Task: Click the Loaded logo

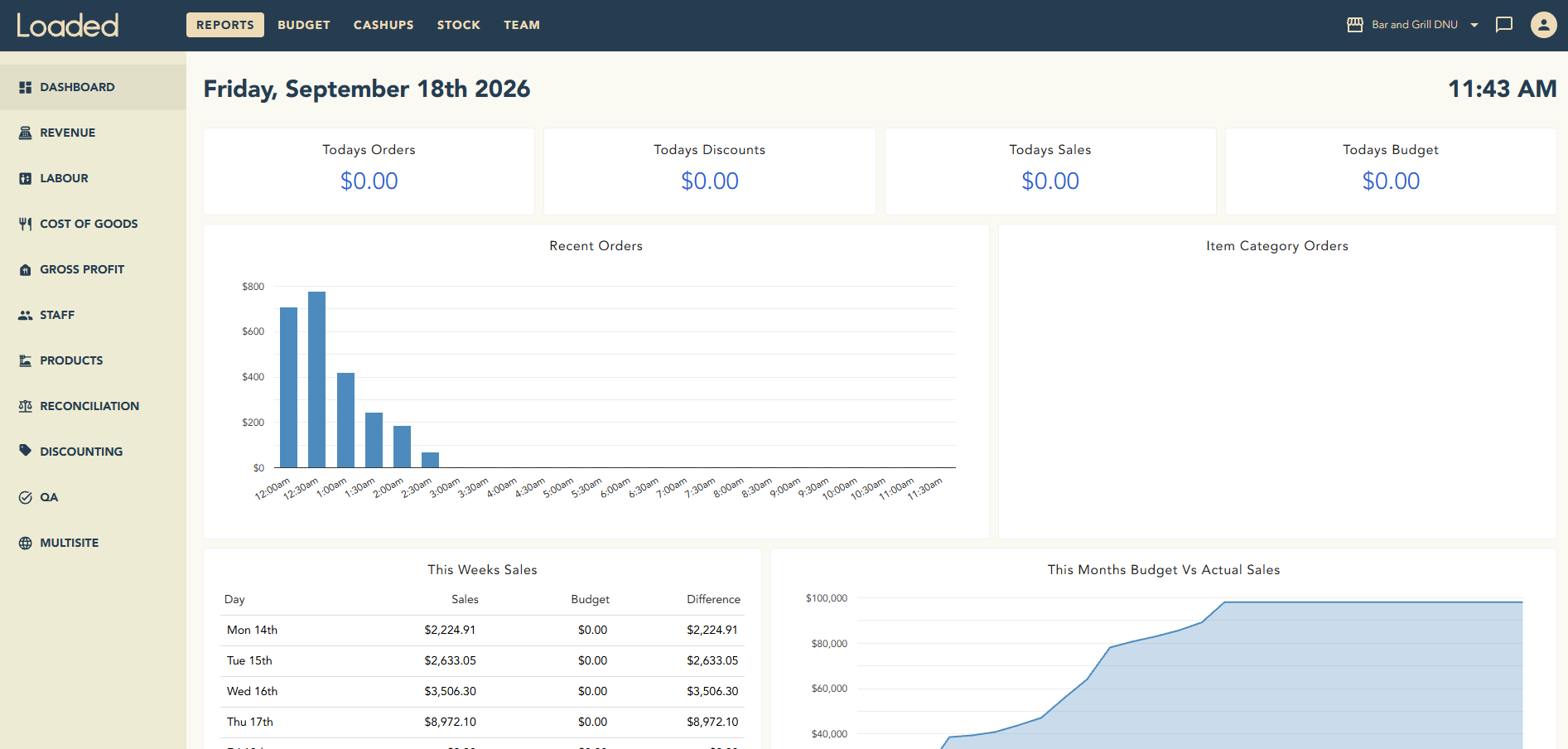Action: (x=68, y=26)
